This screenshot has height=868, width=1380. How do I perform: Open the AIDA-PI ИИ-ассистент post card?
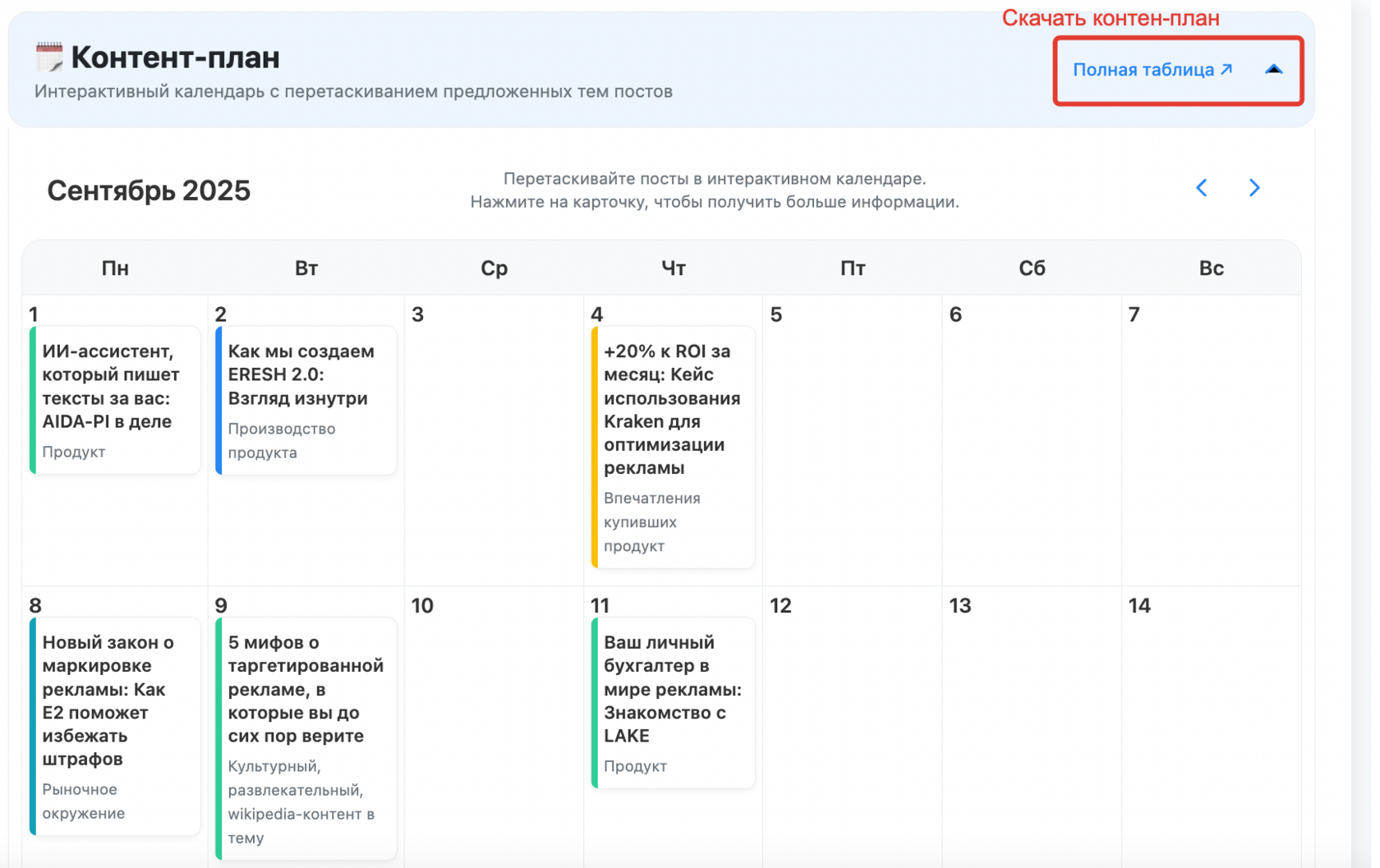point(115,400)
